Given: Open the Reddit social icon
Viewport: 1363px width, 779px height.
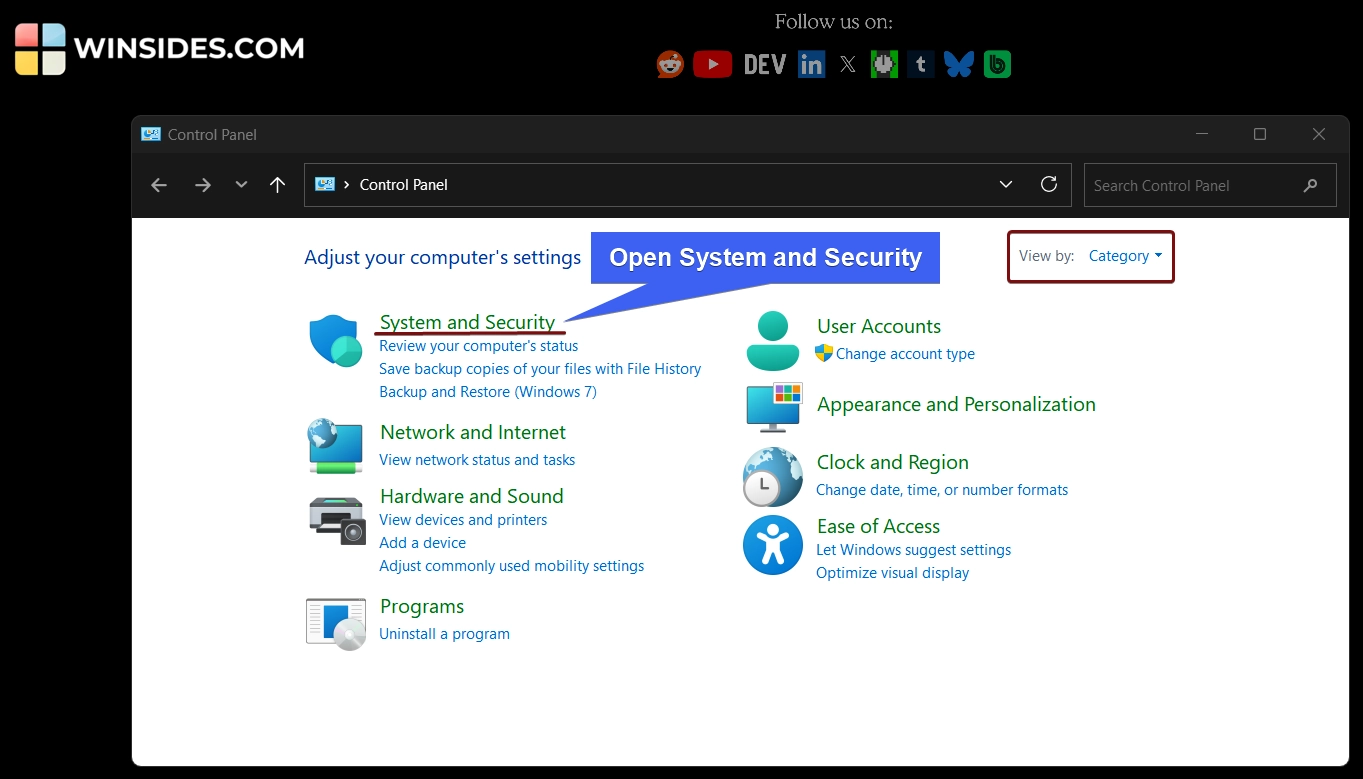Looking at the screenshot, I should (669, 63).
